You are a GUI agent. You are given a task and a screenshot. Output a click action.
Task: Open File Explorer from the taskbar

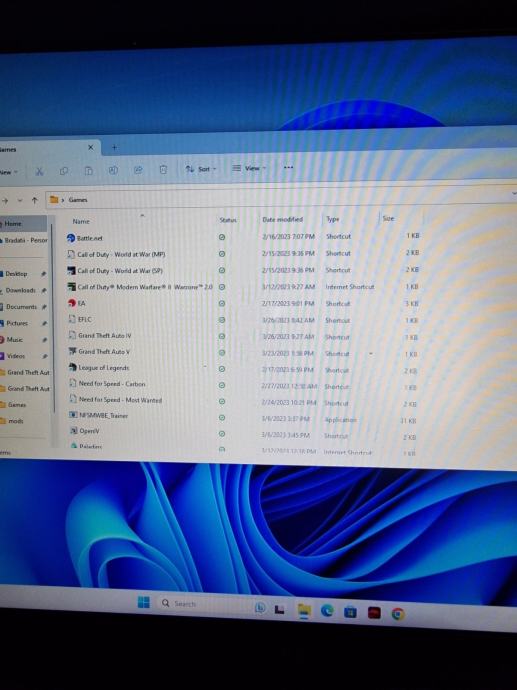click(304, 611)
